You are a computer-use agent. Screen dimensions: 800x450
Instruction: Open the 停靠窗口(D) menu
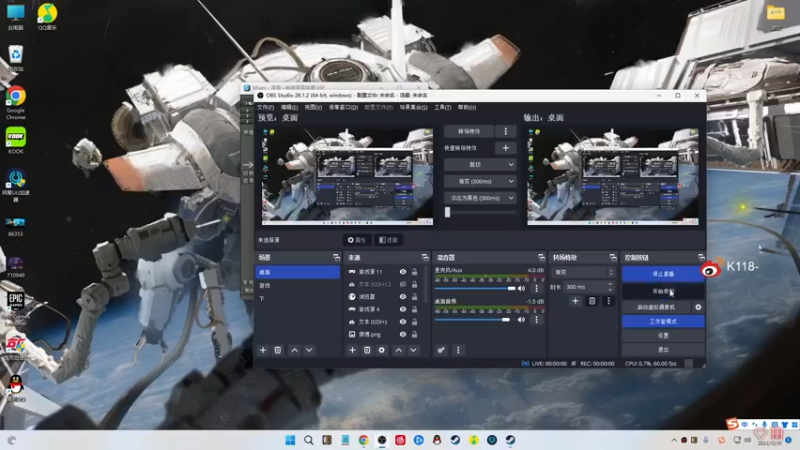pyautogui.click(x=343, y=107)
